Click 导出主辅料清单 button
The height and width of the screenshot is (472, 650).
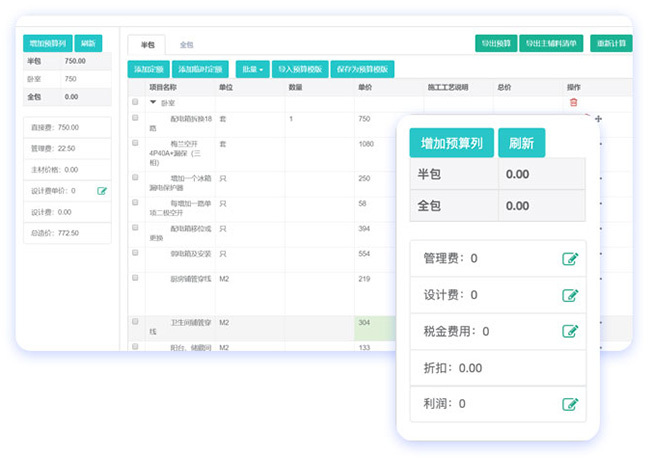pyautogui.click(x=552, y=44)
